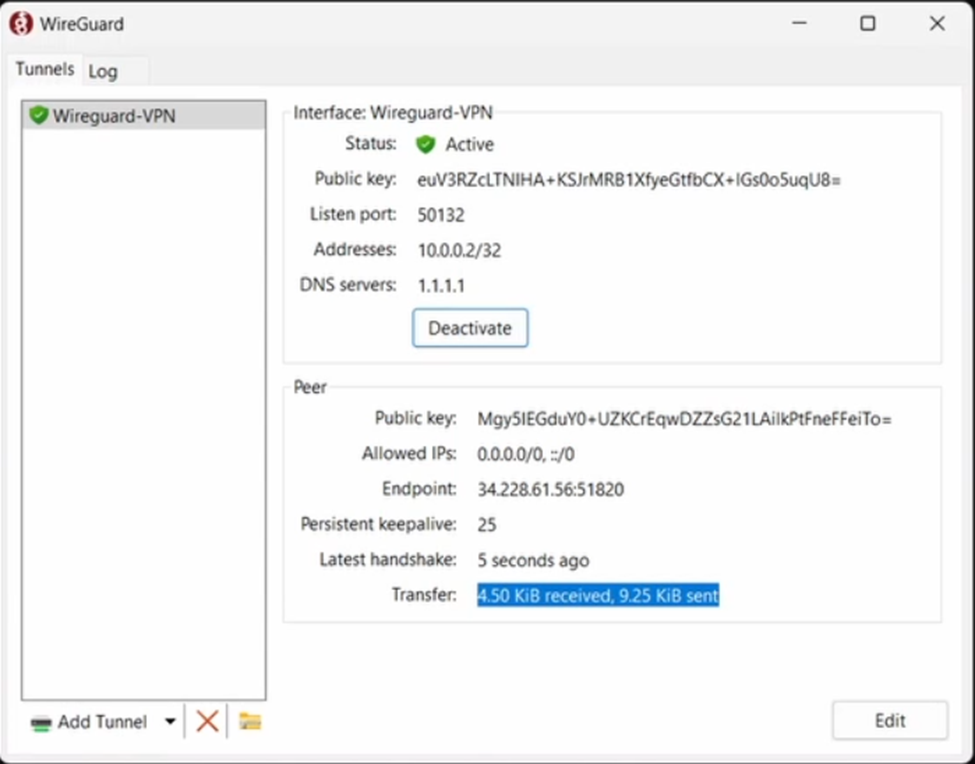Switch to the Log tab

pyautogui.click(x=103, y=71)
